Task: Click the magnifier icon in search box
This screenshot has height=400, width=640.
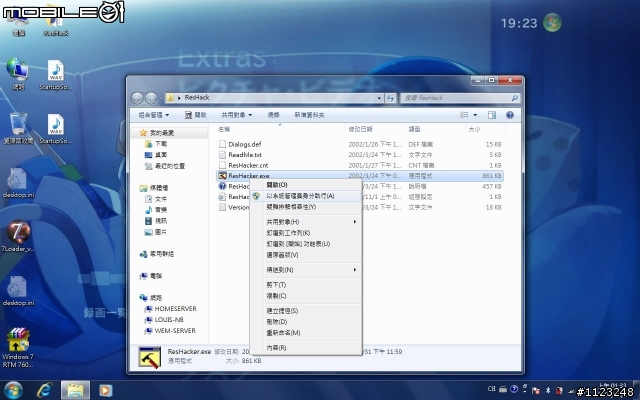Action: click(x=514, y=98)
